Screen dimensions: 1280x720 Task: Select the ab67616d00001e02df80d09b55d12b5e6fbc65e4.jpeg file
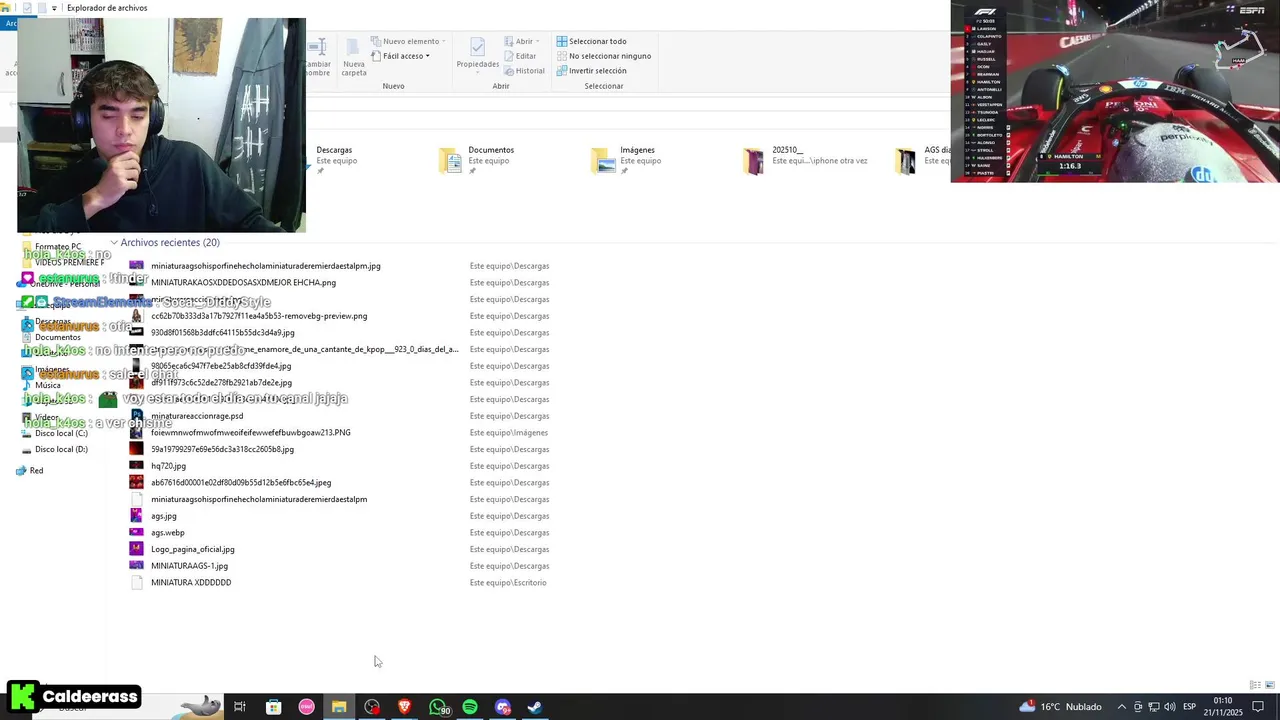tap(241, 483)
